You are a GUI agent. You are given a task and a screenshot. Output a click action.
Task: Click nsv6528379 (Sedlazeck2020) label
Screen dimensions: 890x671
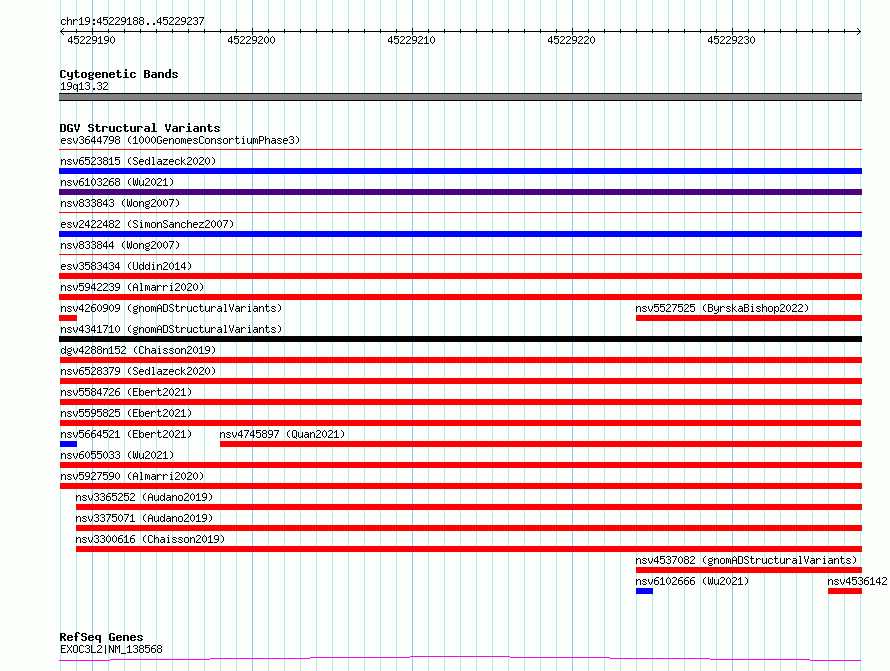[138, 371]
